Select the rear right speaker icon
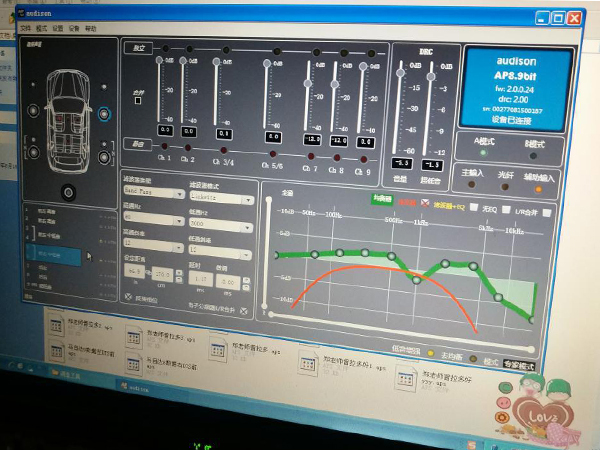The image size is (600, 450). (104, 157)
